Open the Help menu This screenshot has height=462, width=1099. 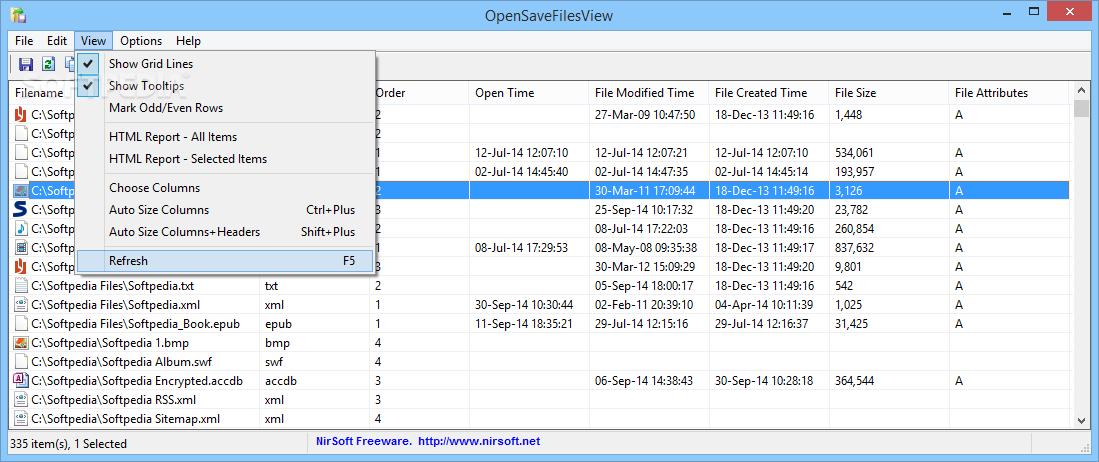tap(189, 41)
